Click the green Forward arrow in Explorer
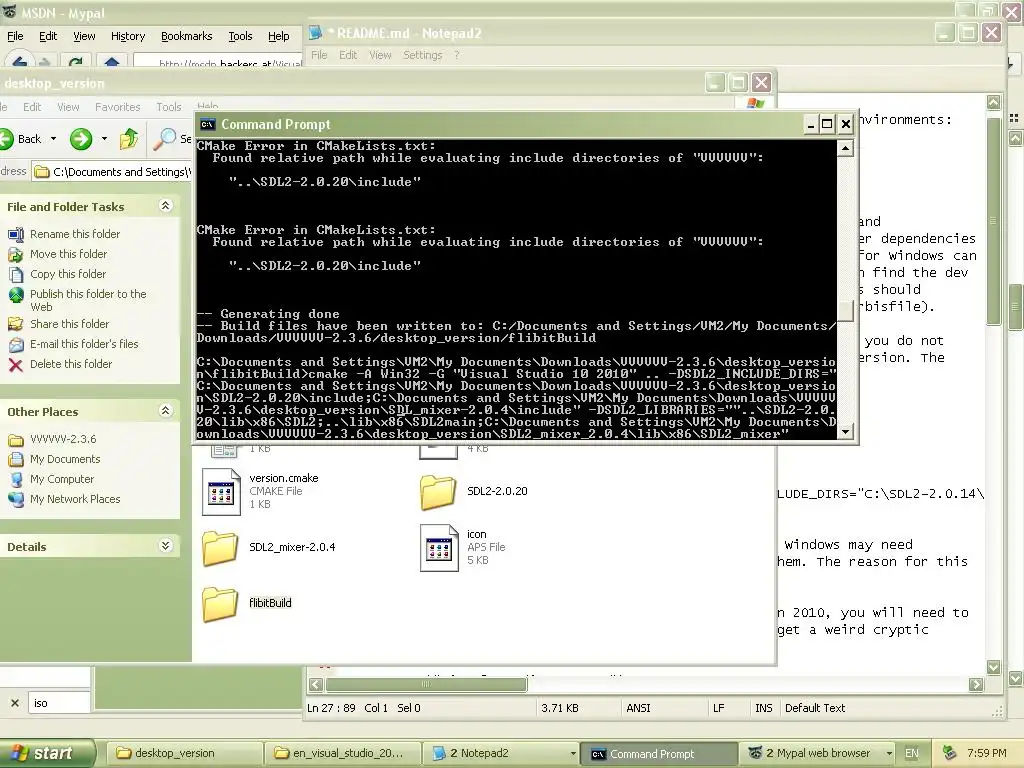 tap(81, 138)
